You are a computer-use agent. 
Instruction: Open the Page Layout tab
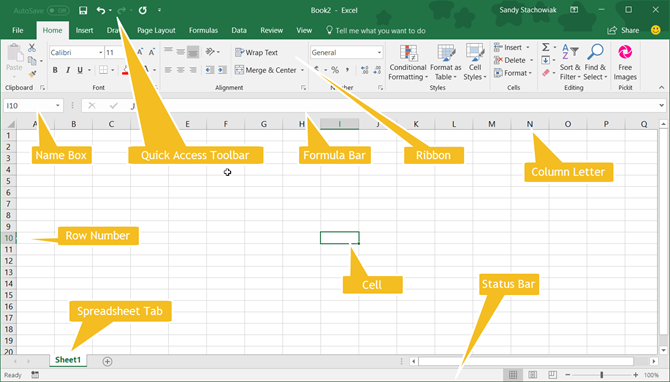[x=156, y=30]
